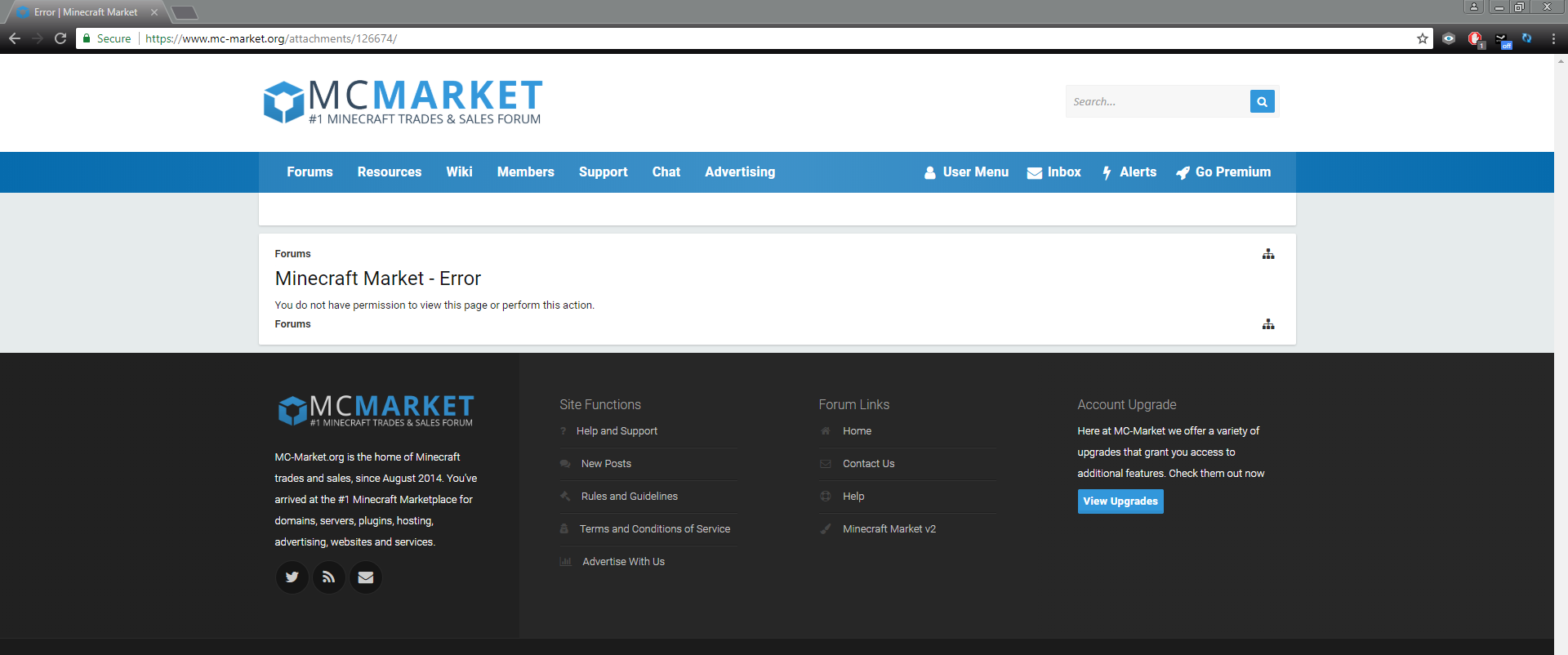Select the 'Error | Minecraft Market' browser tab

click(85, 12)
